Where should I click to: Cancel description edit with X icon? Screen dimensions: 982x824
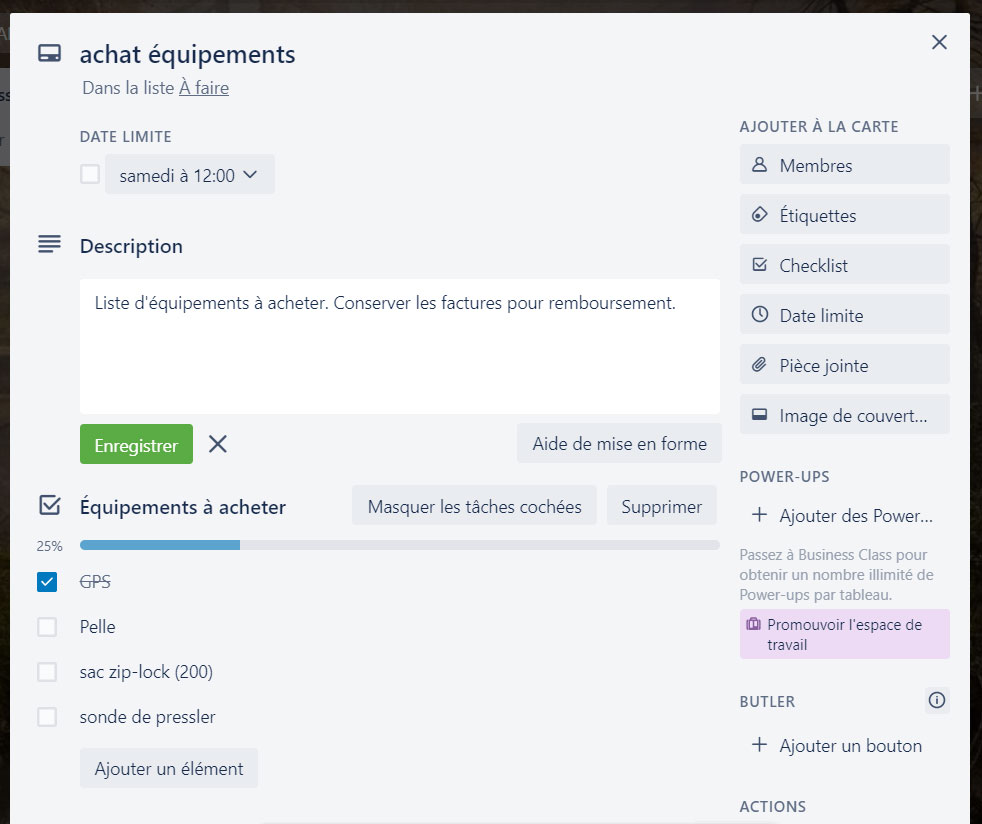pos(218,445)
